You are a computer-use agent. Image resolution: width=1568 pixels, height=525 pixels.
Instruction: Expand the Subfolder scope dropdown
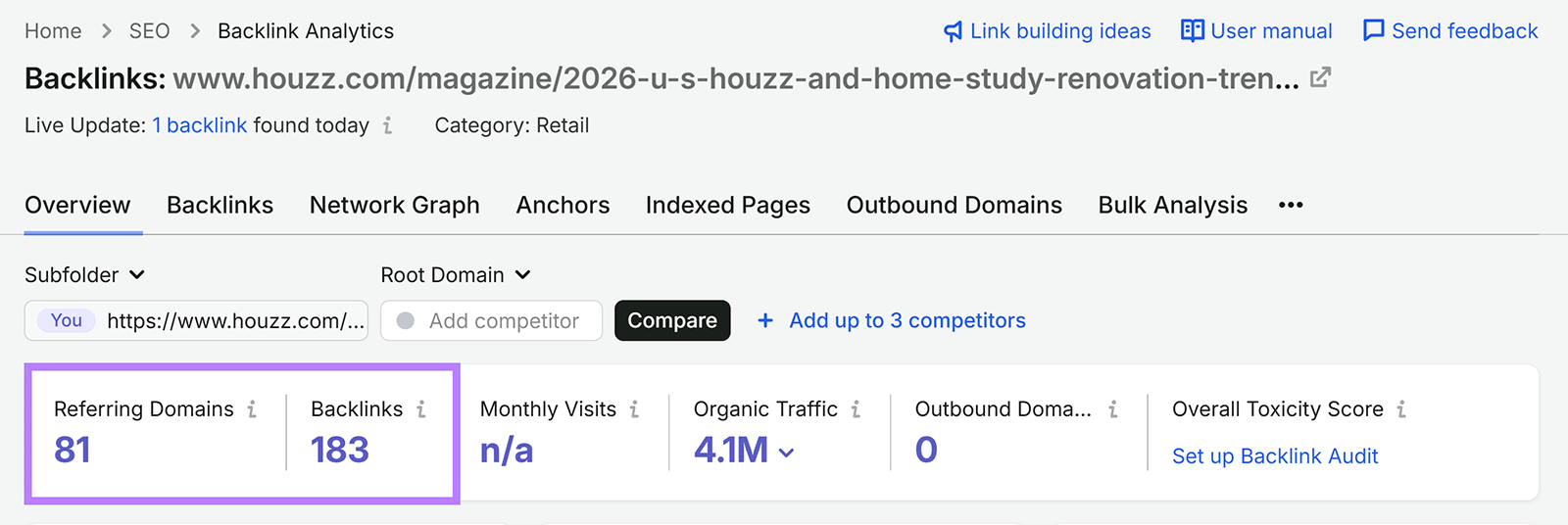point(84,275)
